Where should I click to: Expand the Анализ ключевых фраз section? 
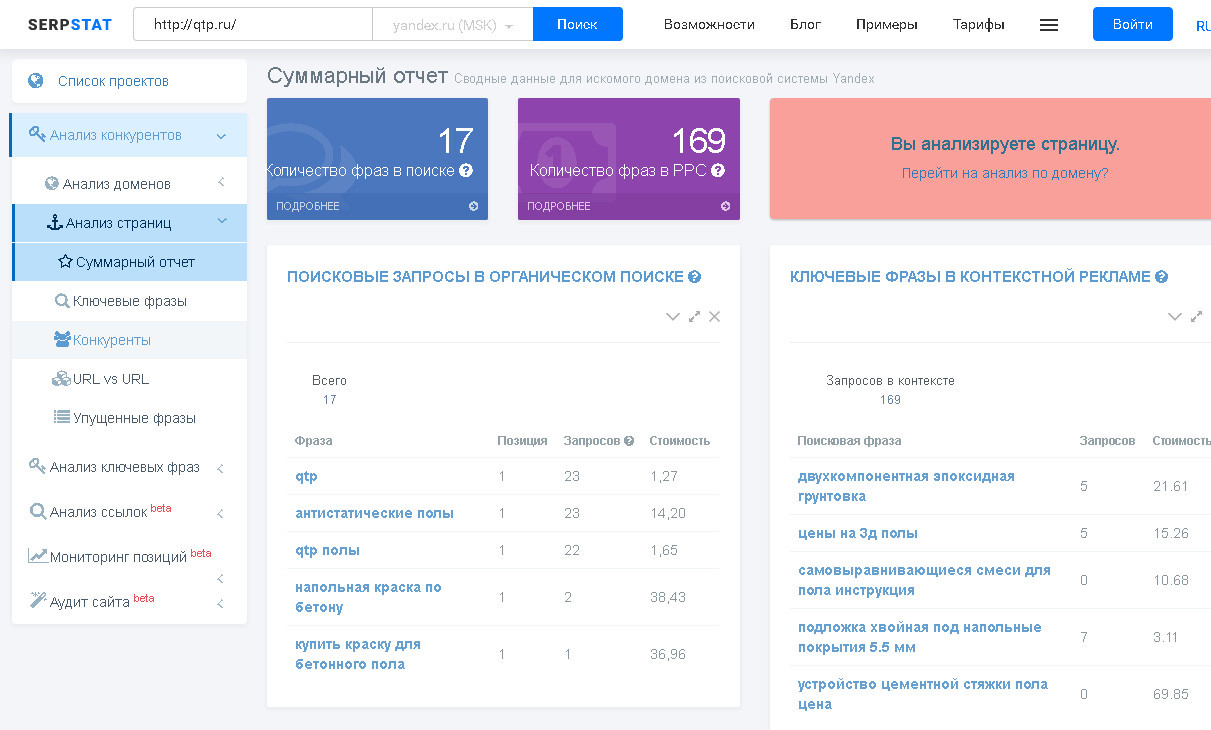(x=221, y=468)
